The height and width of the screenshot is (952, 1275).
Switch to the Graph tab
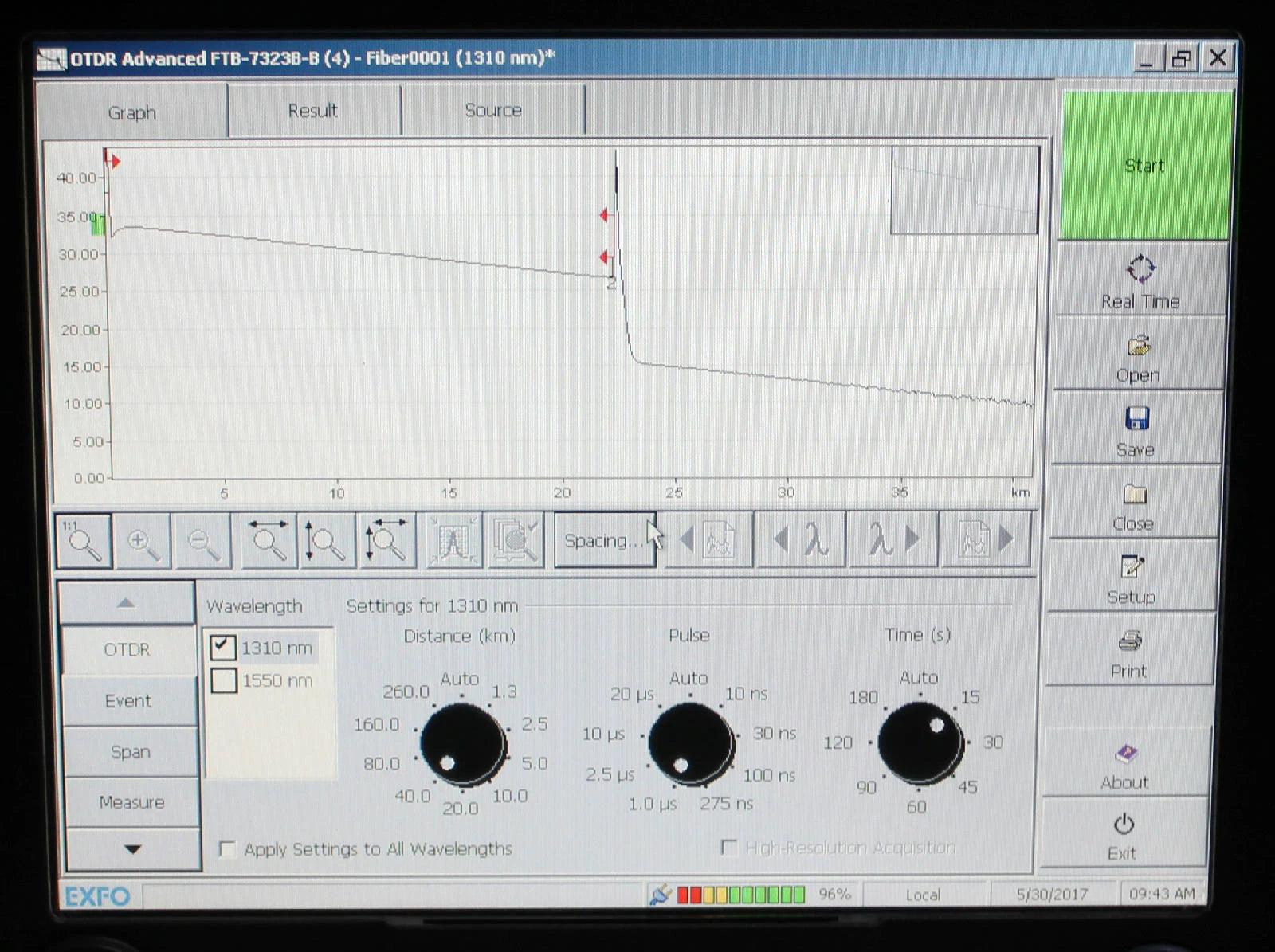tap(132, 112)
